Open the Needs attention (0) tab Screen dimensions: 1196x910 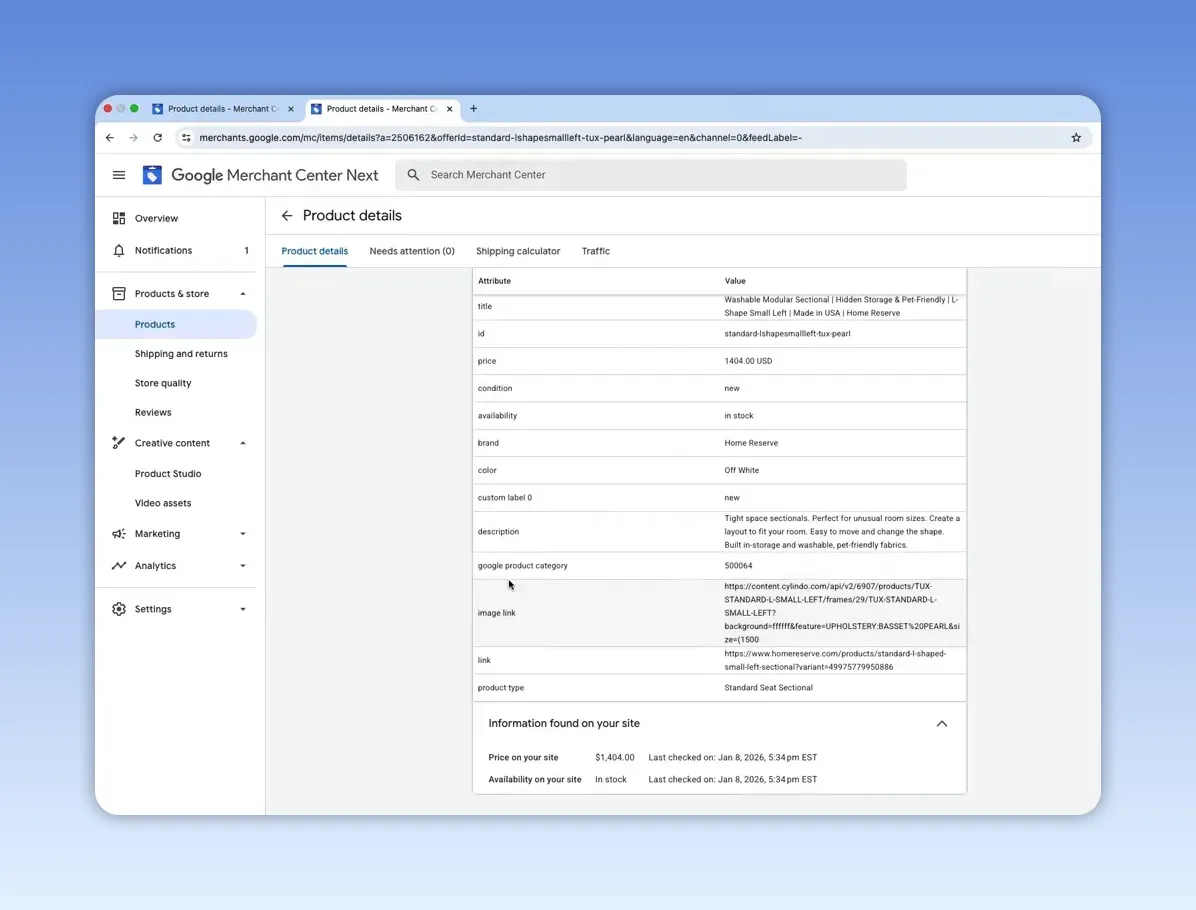[412, 251]
